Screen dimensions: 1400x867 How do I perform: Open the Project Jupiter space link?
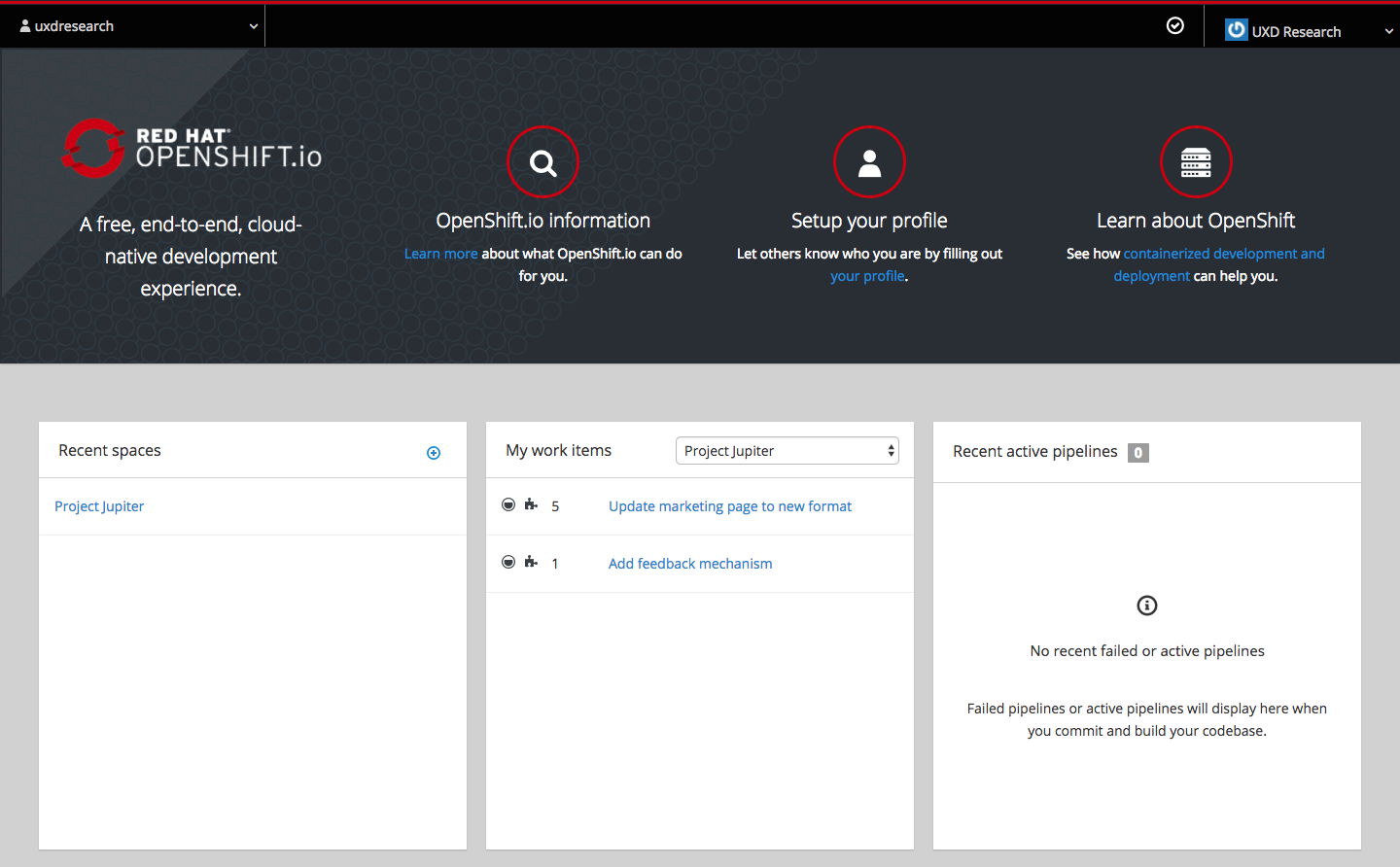(99, 506)
